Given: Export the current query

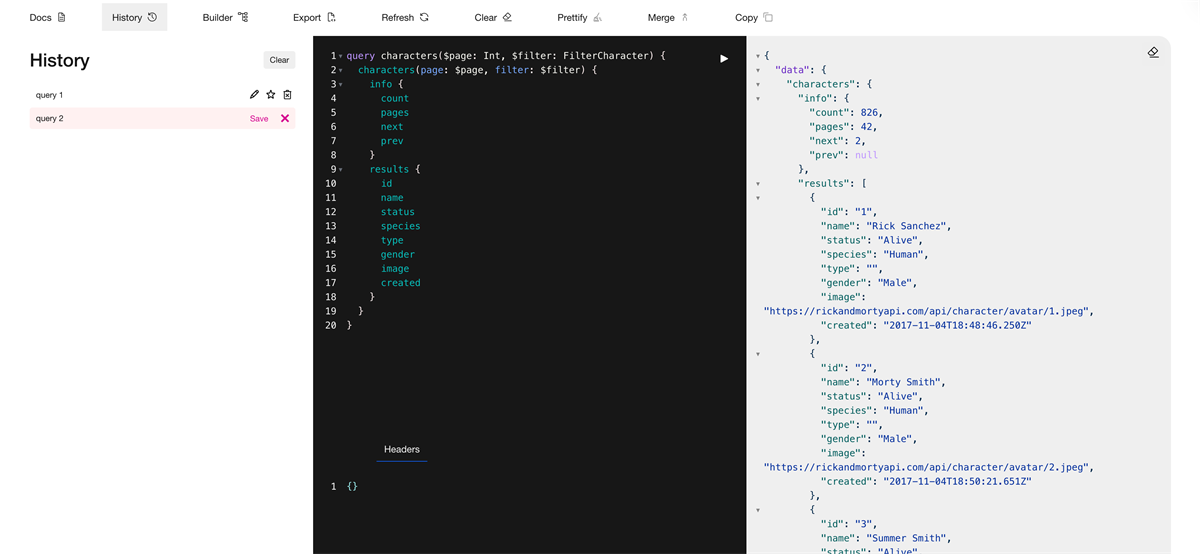Looking at the screenshot, I should [x=314, y=17].
